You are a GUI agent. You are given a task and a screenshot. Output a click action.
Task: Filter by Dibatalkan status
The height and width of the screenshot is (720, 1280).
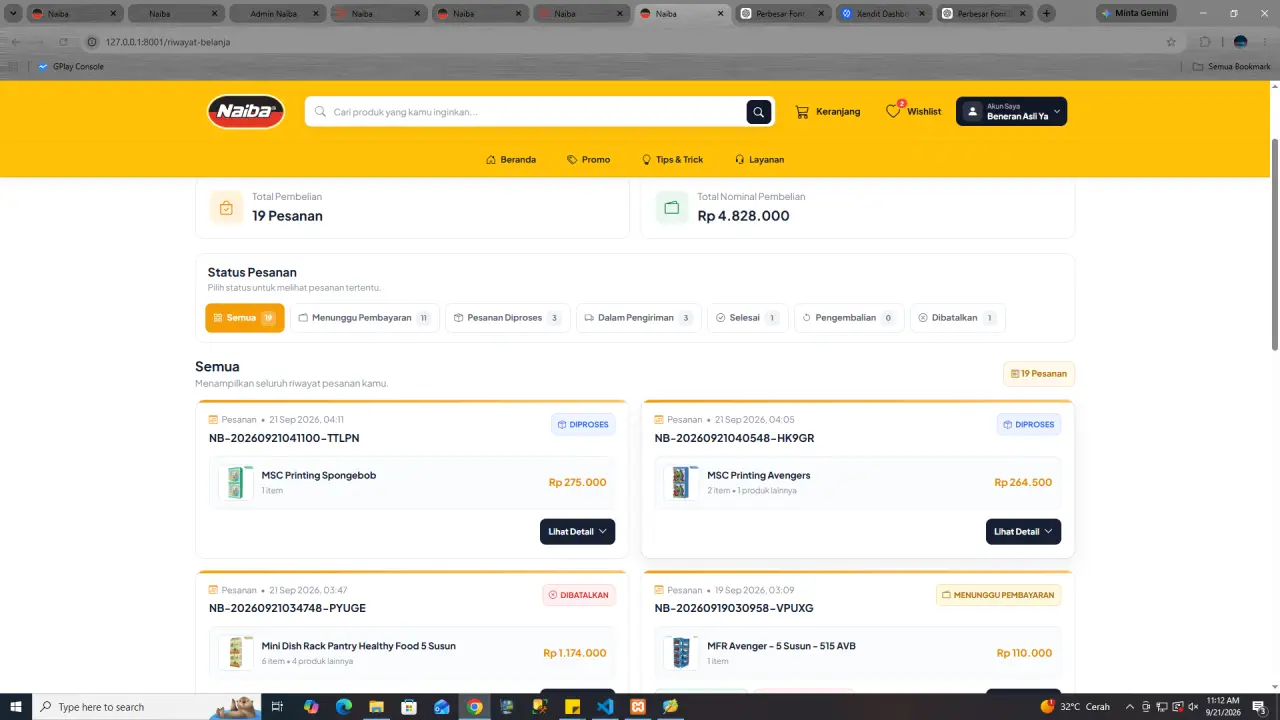tap(958, 318)
